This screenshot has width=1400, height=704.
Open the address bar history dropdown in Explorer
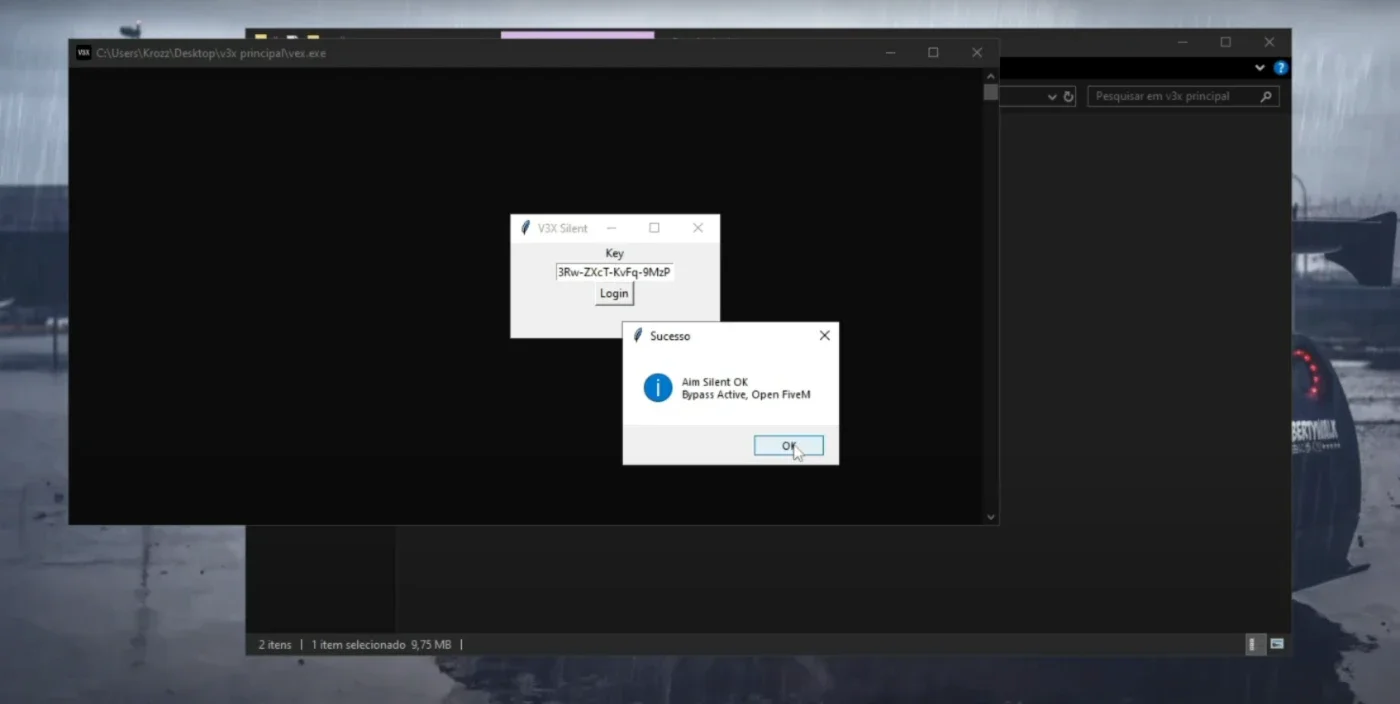click(1052, 97)
